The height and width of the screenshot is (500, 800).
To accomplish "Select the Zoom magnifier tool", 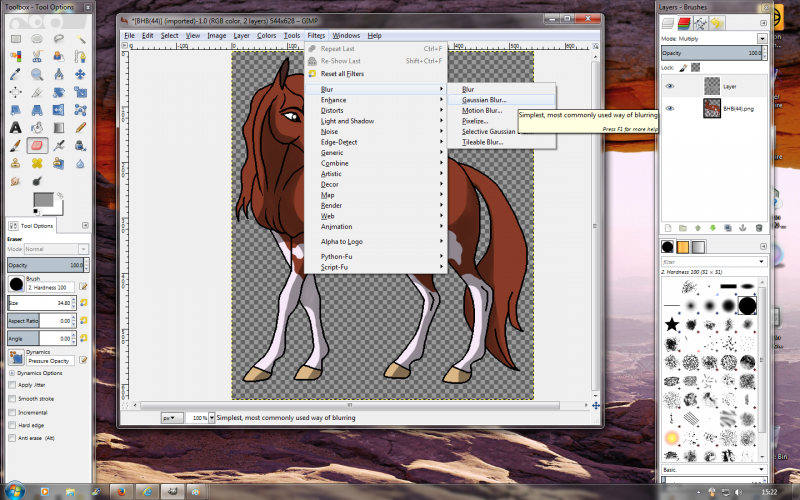I will pyautogui.click(x=37, y=74).
